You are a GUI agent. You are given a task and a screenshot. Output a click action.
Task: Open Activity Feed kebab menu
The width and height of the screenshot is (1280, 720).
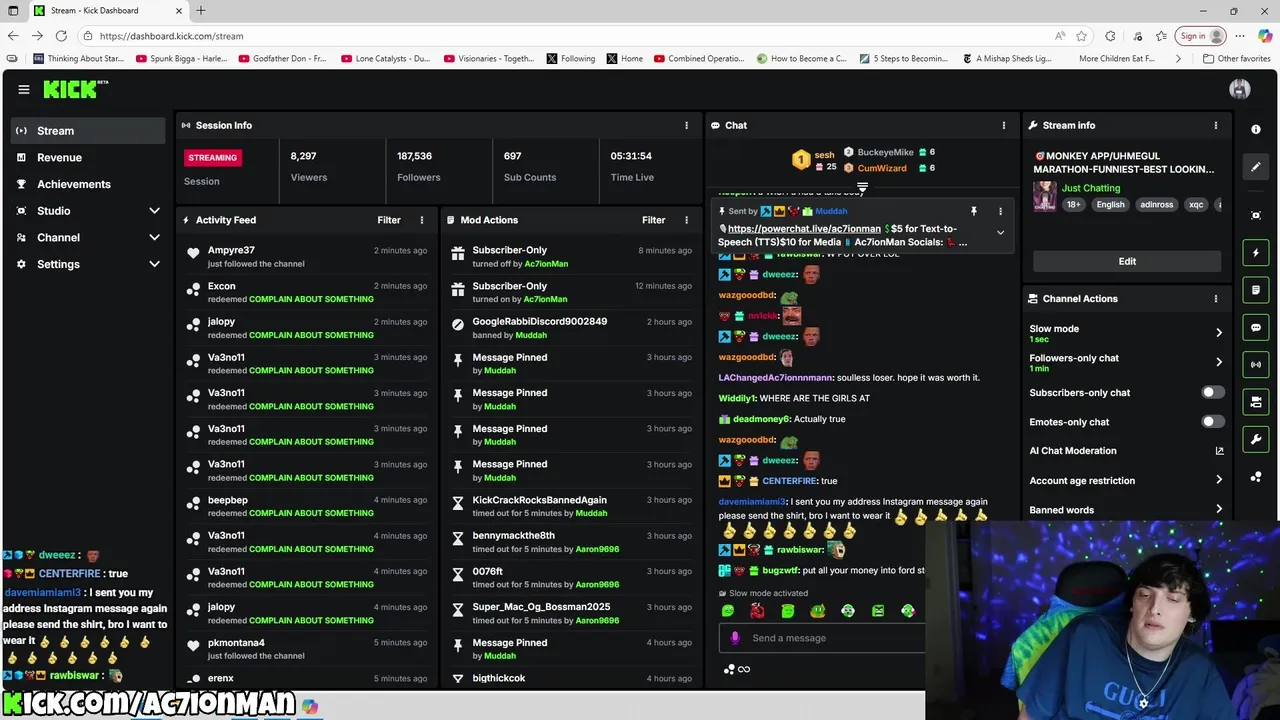click(421, 220)
